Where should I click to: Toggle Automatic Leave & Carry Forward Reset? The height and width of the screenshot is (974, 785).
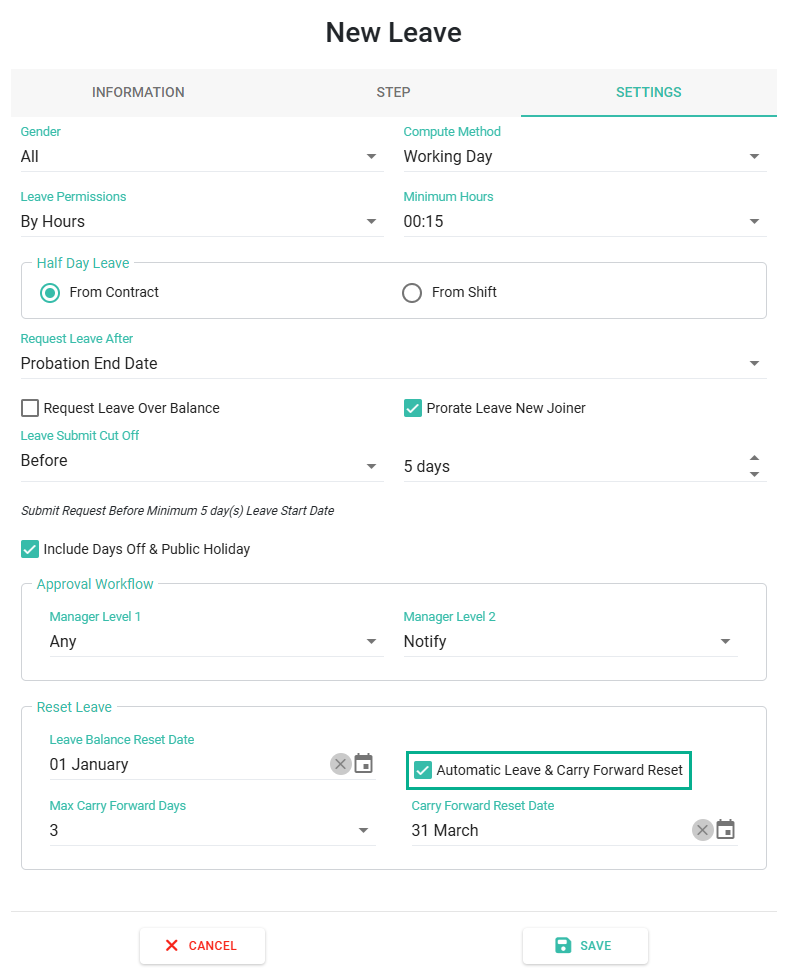423,770
